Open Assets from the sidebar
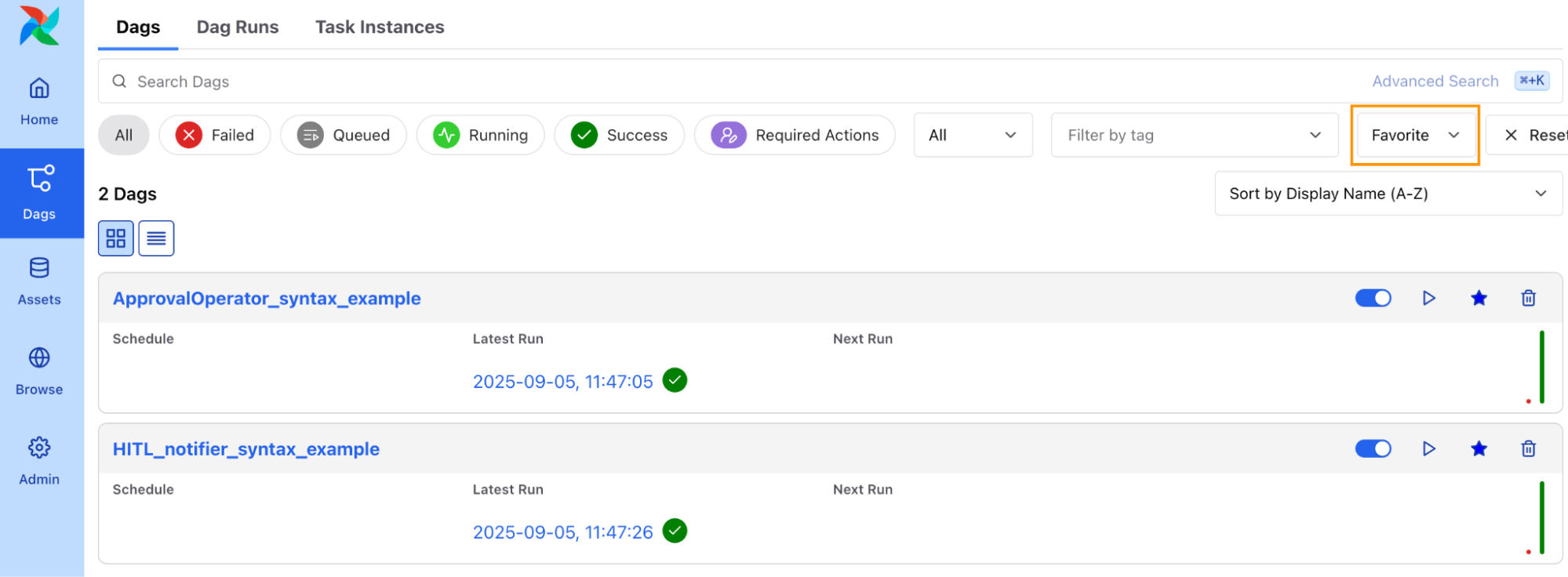The height and width of the screenshot is (577, 1568). coord(39,281)
